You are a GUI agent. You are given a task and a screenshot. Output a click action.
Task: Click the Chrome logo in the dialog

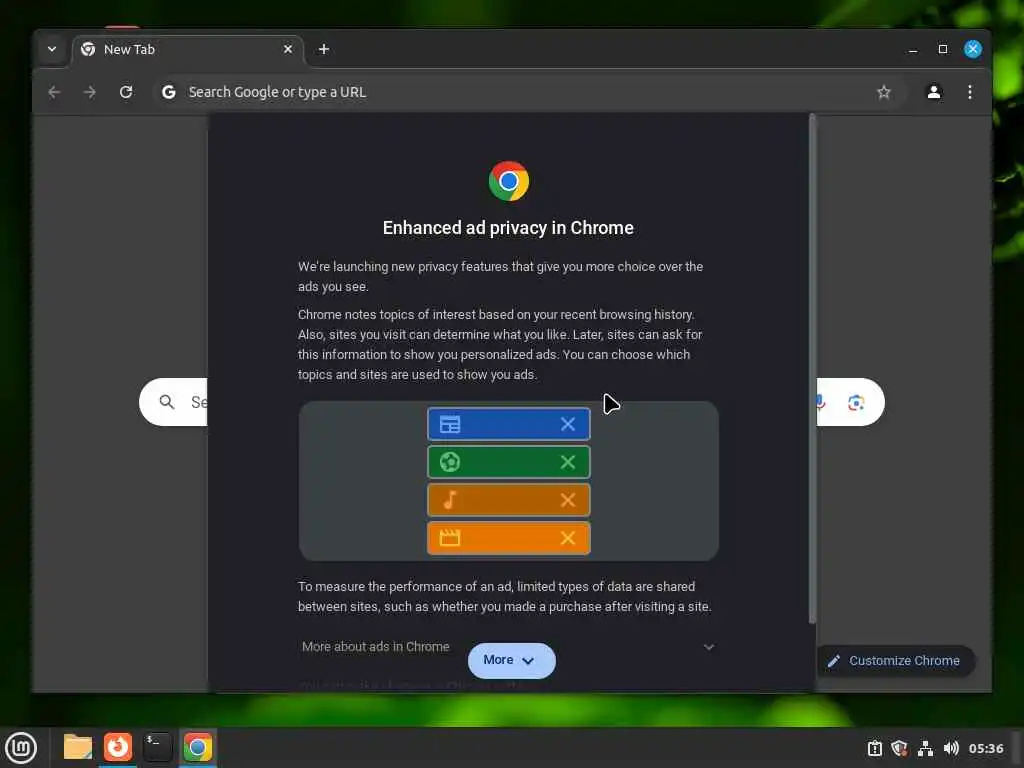click(x=509, y=181)
